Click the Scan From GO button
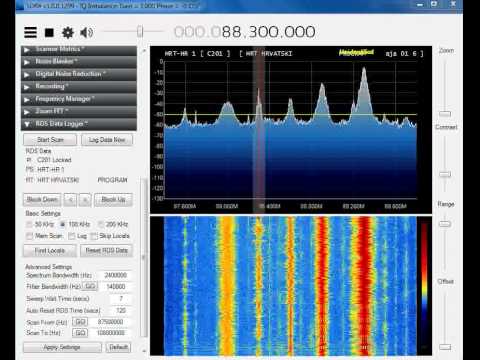 pyautogui.click(x=80, y=322)
